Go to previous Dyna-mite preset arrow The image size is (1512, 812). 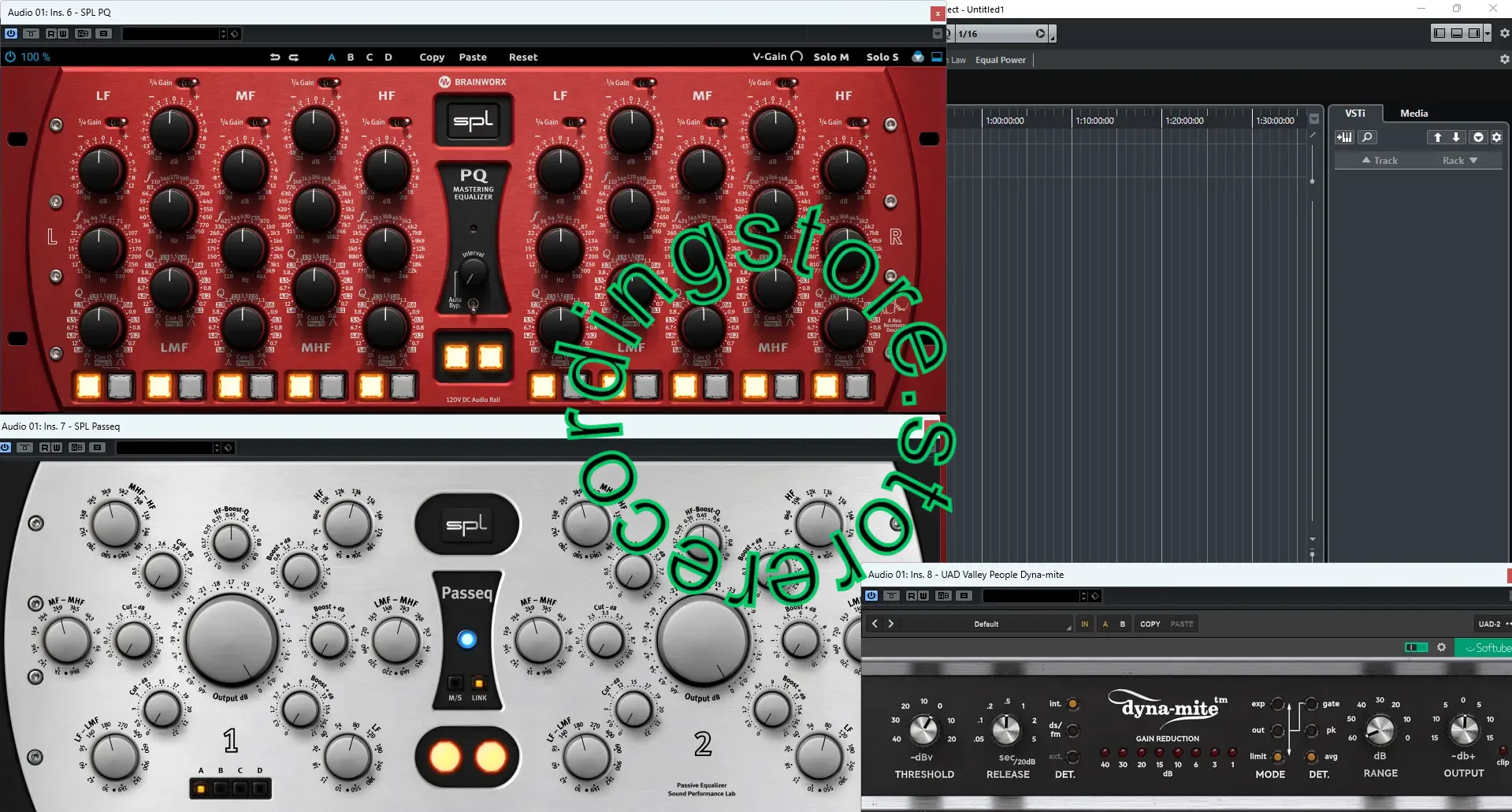[x=875, y=624]
